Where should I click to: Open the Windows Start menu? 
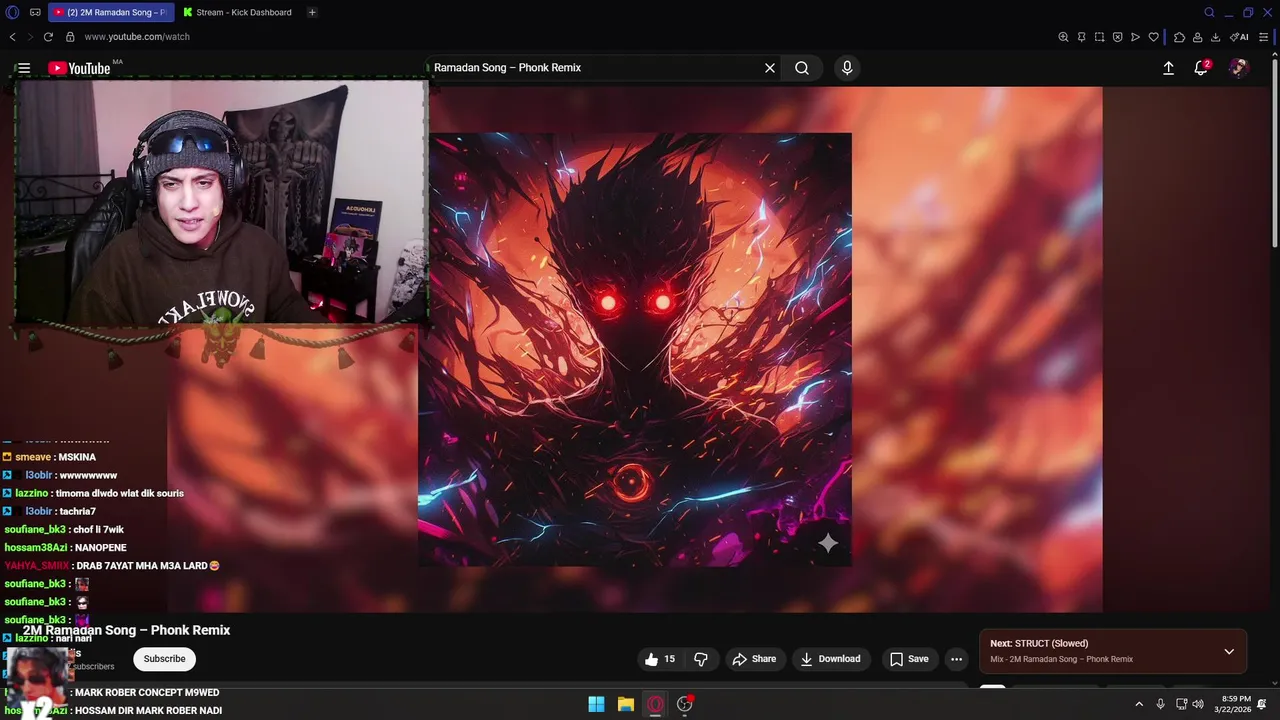(596, 704)
